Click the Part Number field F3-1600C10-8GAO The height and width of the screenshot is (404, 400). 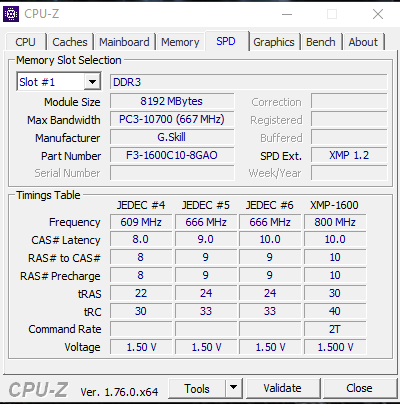(x=172, y=155)
